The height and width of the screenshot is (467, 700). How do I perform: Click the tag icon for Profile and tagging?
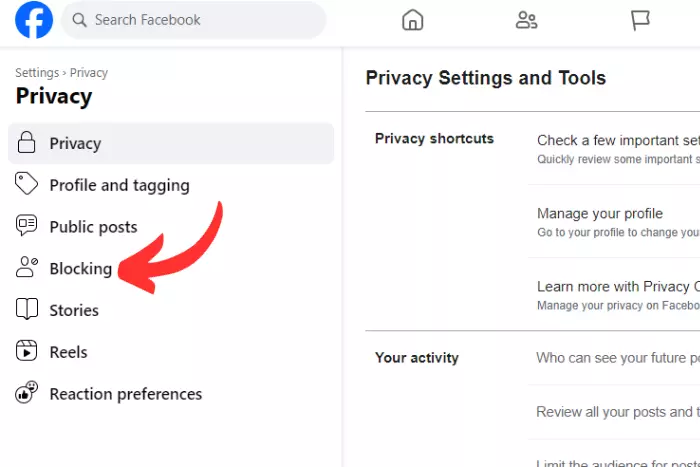26,183
